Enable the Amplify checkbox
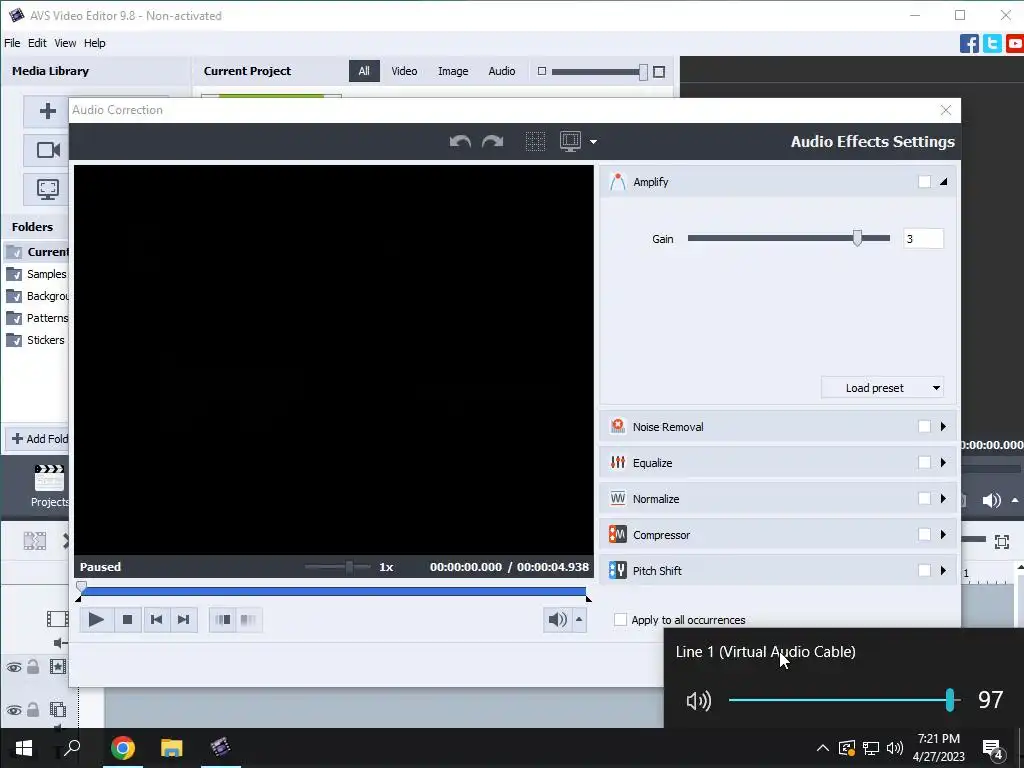The height and width of the screenshot is (768, 1024). 924,182
